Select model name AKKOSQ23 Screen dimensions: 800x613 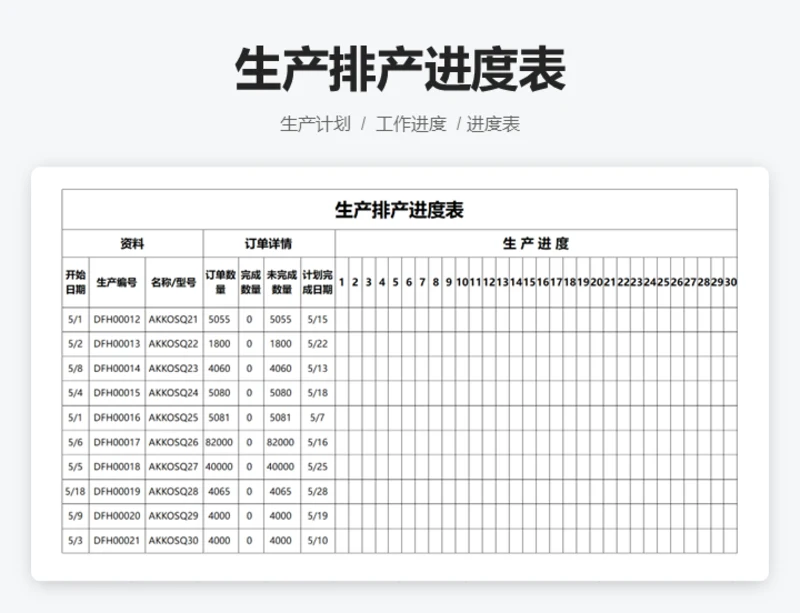(173, 369)
